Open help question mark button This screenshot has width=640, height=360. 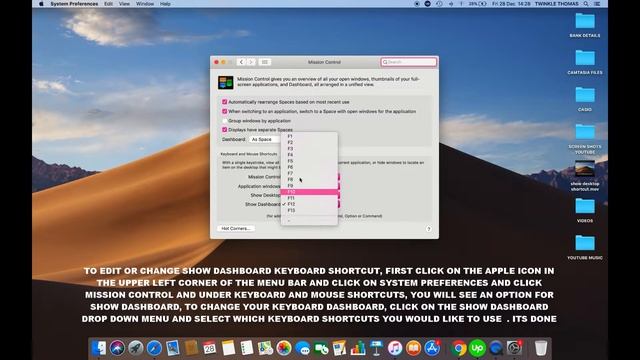tap(429, 229)
